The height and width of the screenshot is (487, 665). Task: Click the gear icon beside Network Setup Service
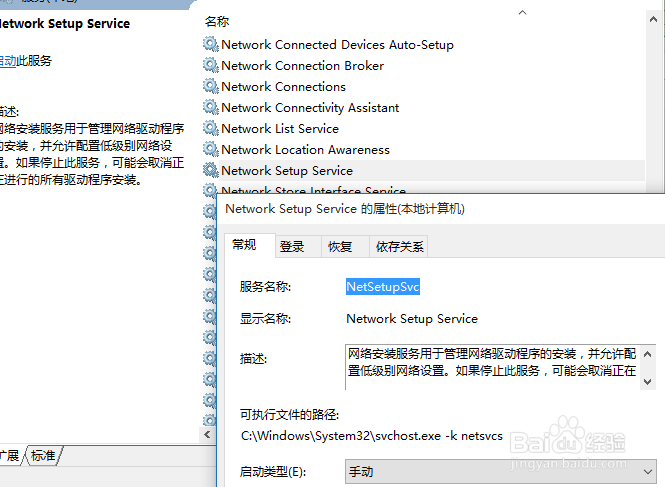(x=210, y=170)
